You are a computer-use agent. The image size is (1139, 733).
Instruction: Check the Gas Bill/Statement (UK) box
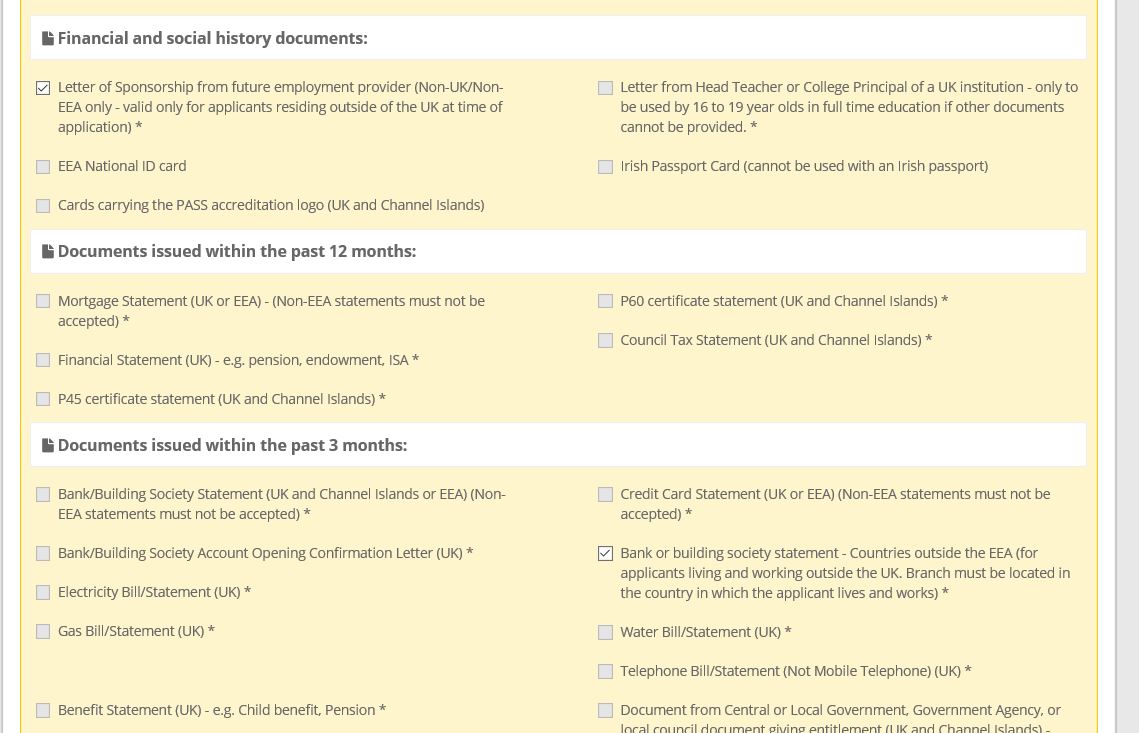pos(43,632)
